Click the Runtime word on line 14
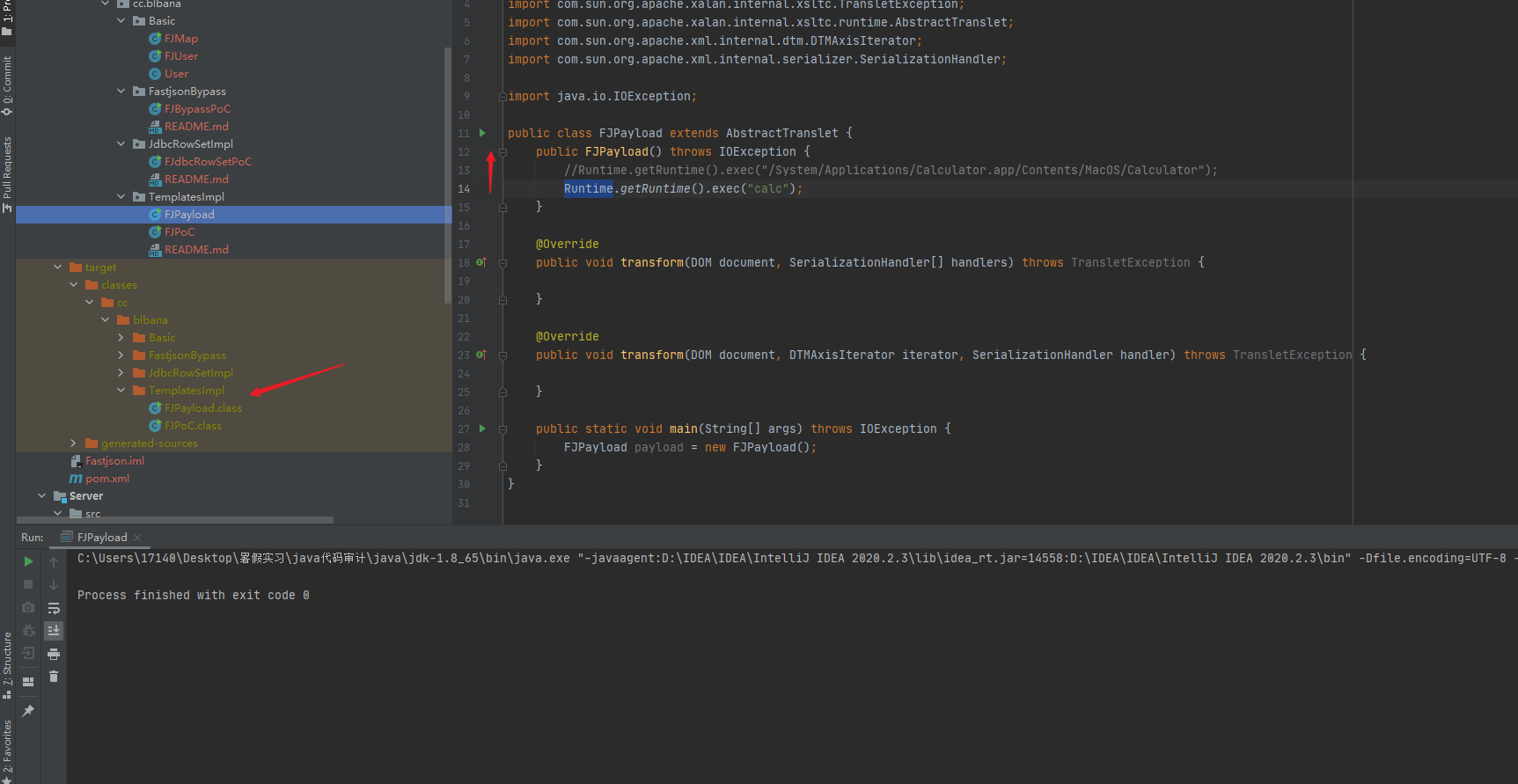1518x784 pixels. point(588,188)
